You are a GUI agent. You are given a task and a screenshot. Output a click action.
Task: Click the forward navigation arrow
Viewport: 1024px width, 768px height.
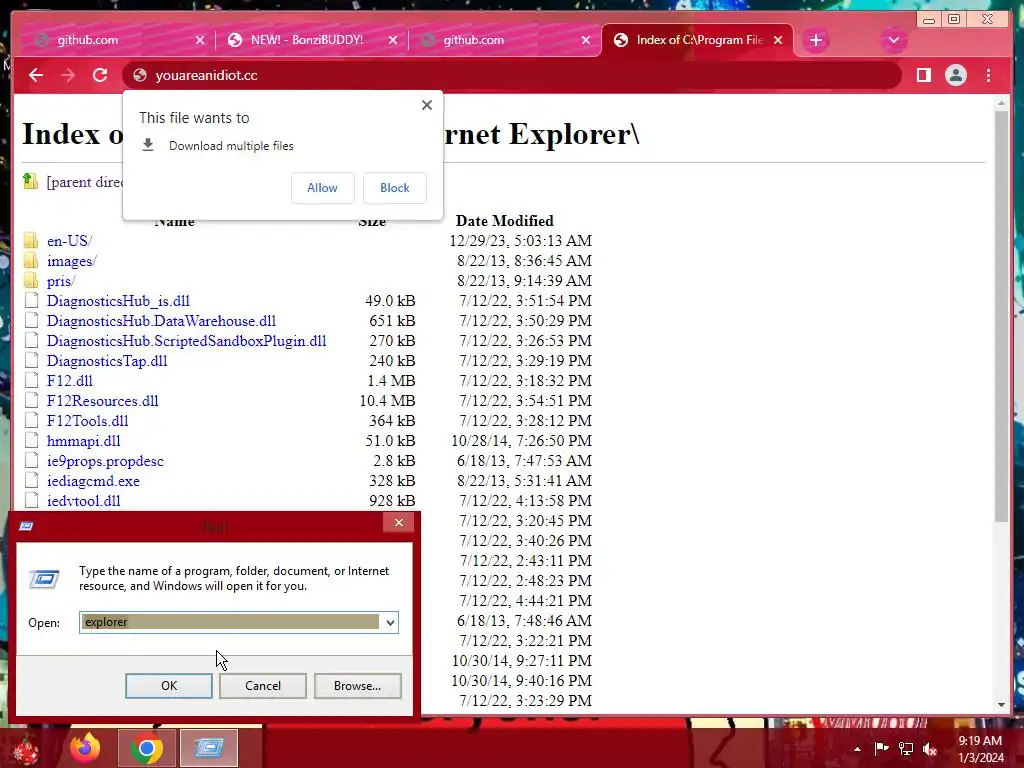[x=68, y=75]
